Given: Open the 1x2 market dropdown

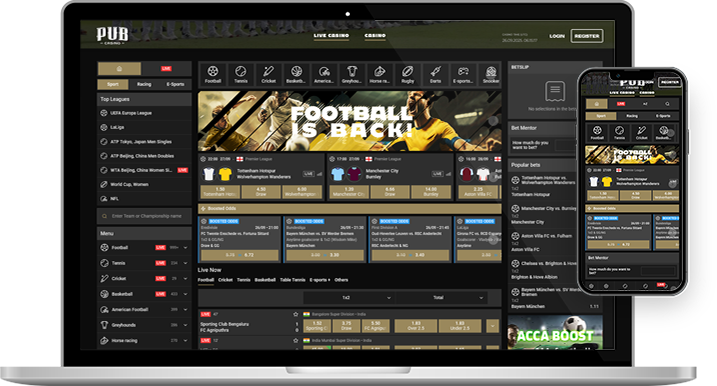Looking at the screenshot, I should point(350,298).
